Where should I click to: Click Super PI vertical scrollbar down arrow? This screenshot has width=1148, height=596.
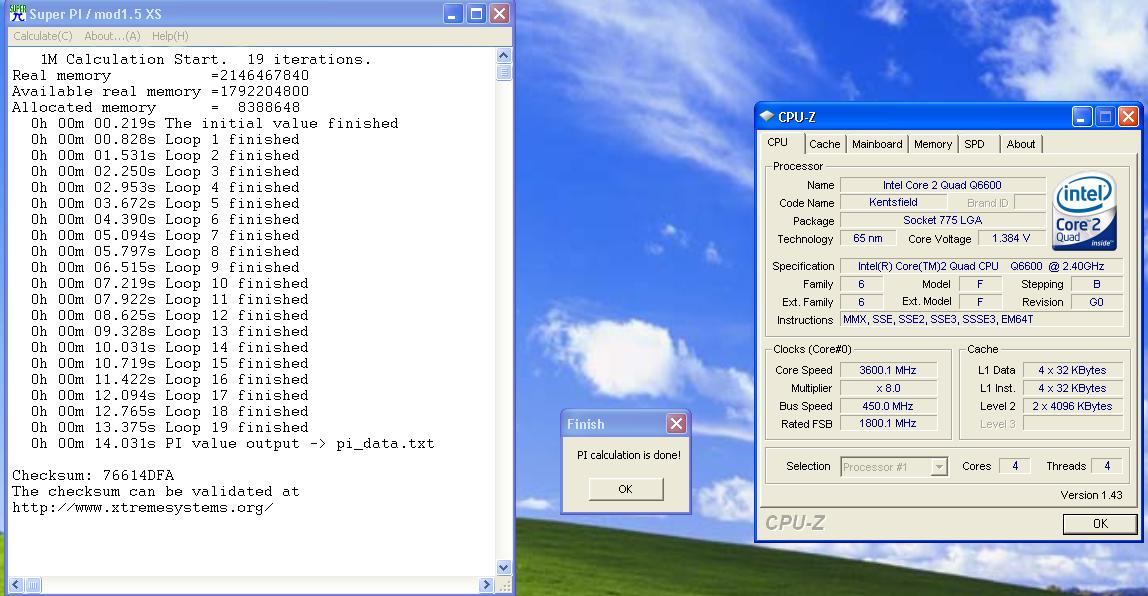pos(504,567)
